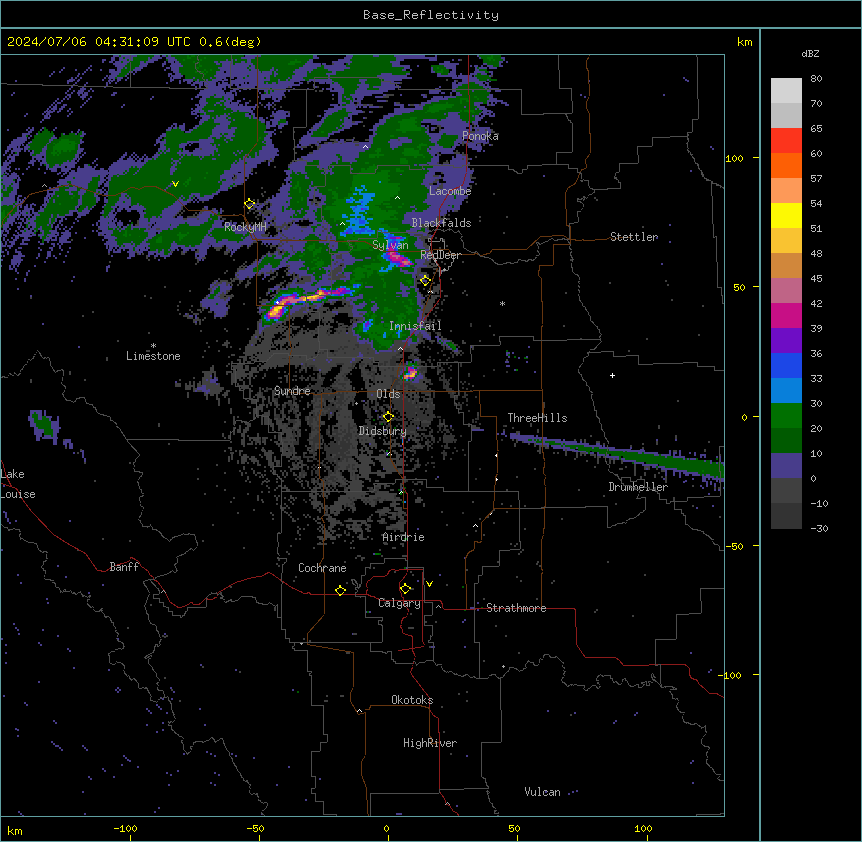
Task: Click the HighRiver label
Action: pos(430,743)
